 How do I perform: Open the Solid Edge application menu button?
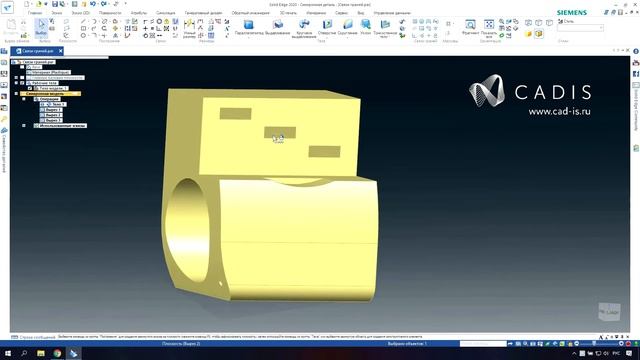[x=7, y=7]
